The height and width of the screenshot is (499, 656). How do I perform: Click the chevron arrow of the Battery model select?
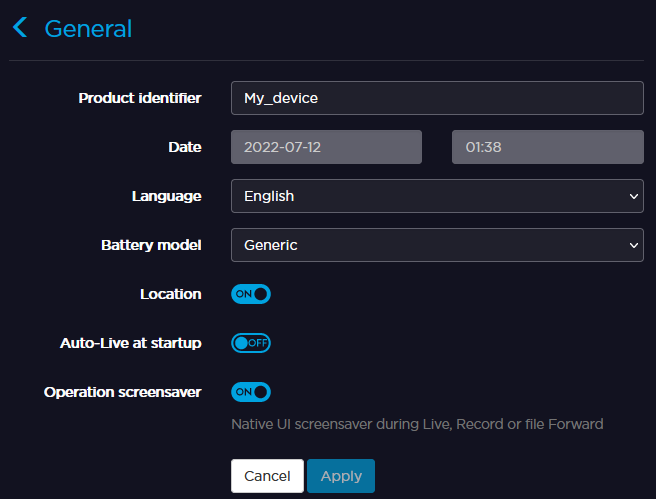click(x=634, y=245)
